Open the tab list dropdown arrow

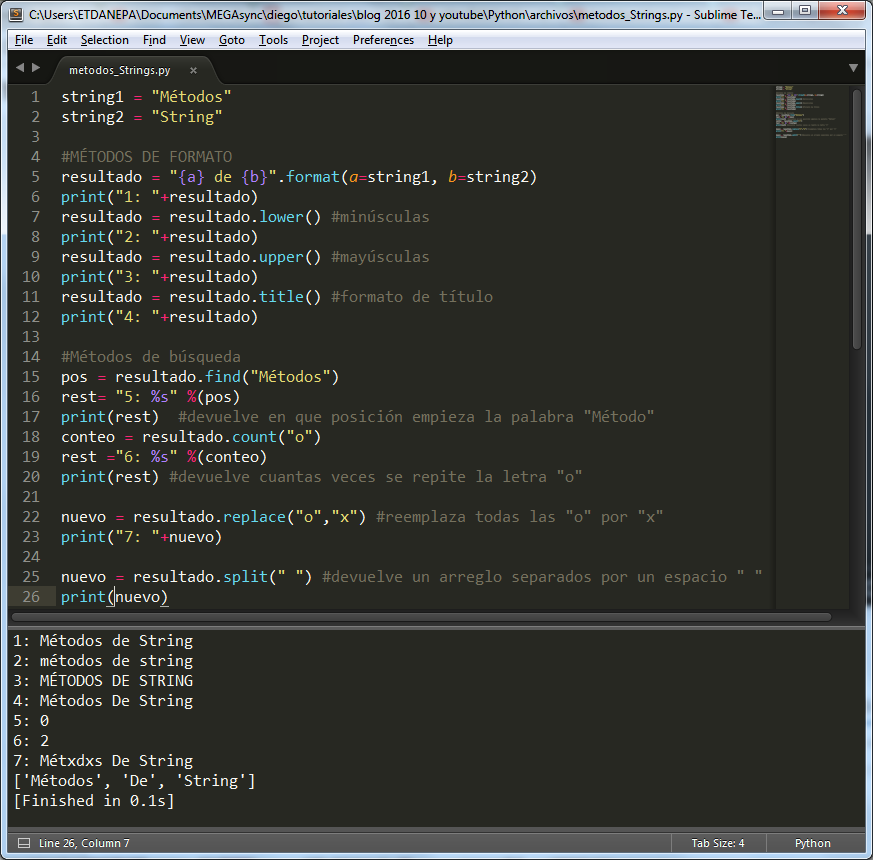[853, 68]
